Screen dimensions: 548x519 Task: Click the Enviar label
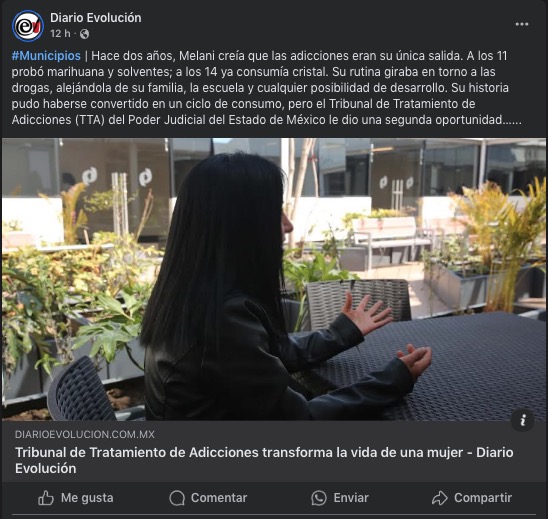(351, 498)
